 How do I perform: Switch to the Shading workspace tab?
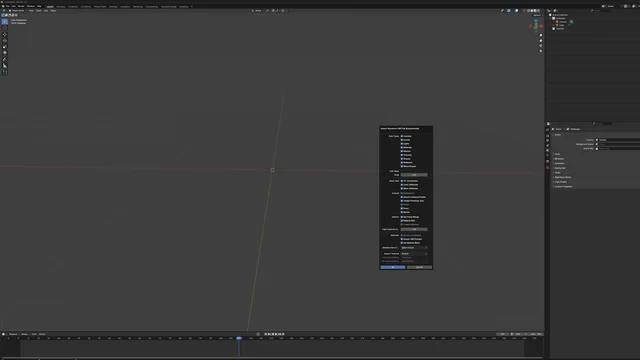point(113,7)
